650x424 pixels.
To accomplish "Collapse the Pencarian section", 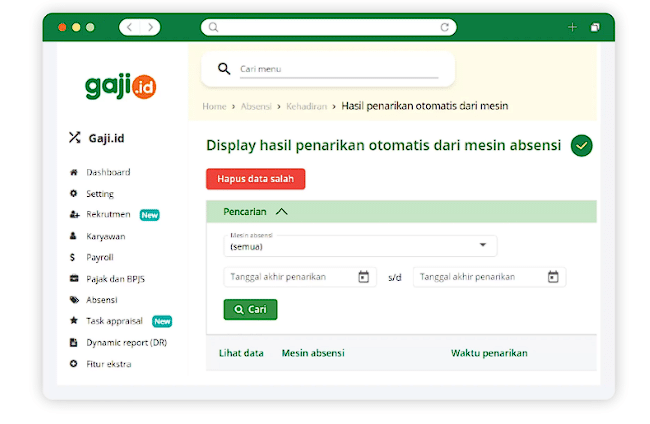I will click(281, 212).
